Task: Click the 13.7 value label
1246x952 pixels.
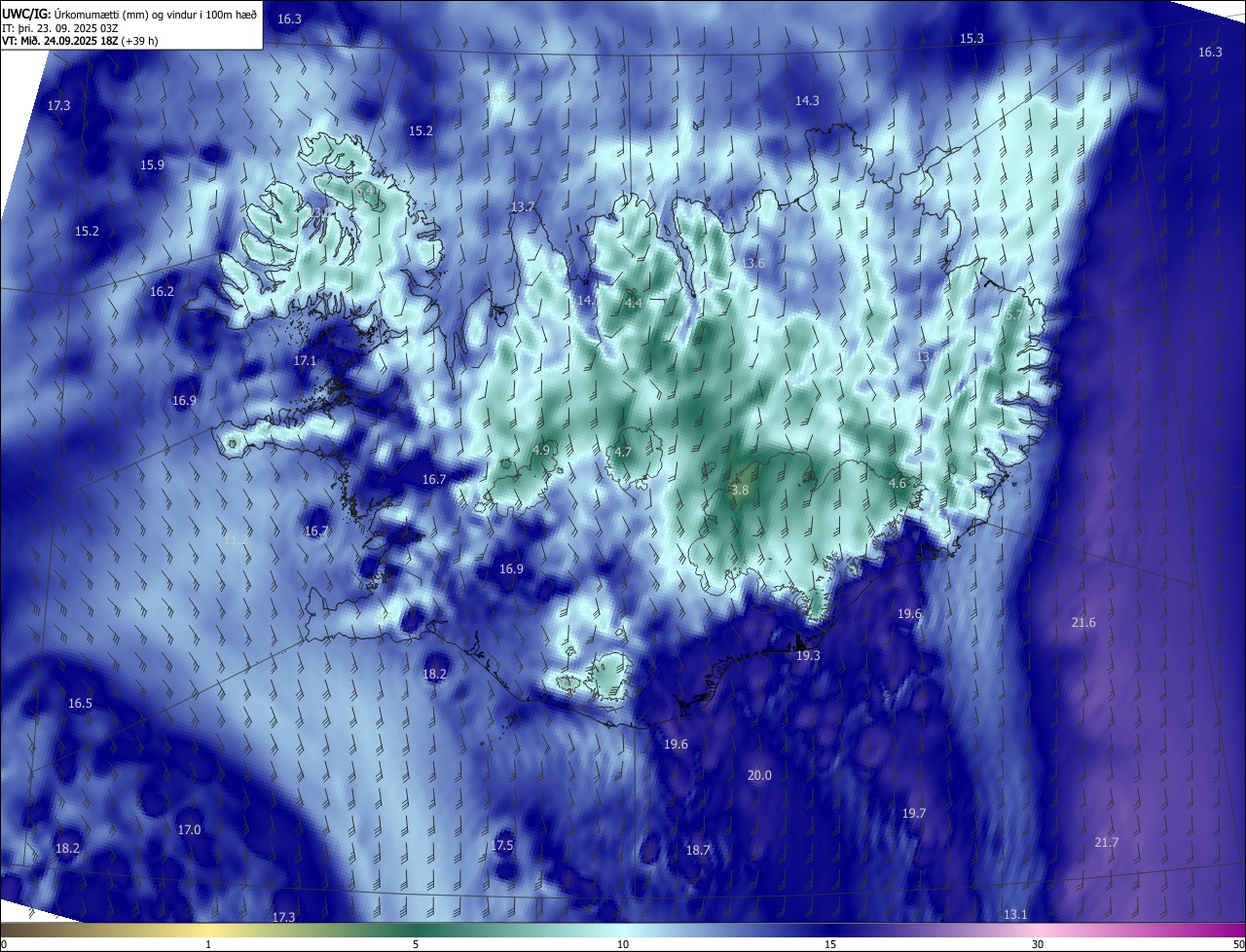Action: [x=523, y=206]
